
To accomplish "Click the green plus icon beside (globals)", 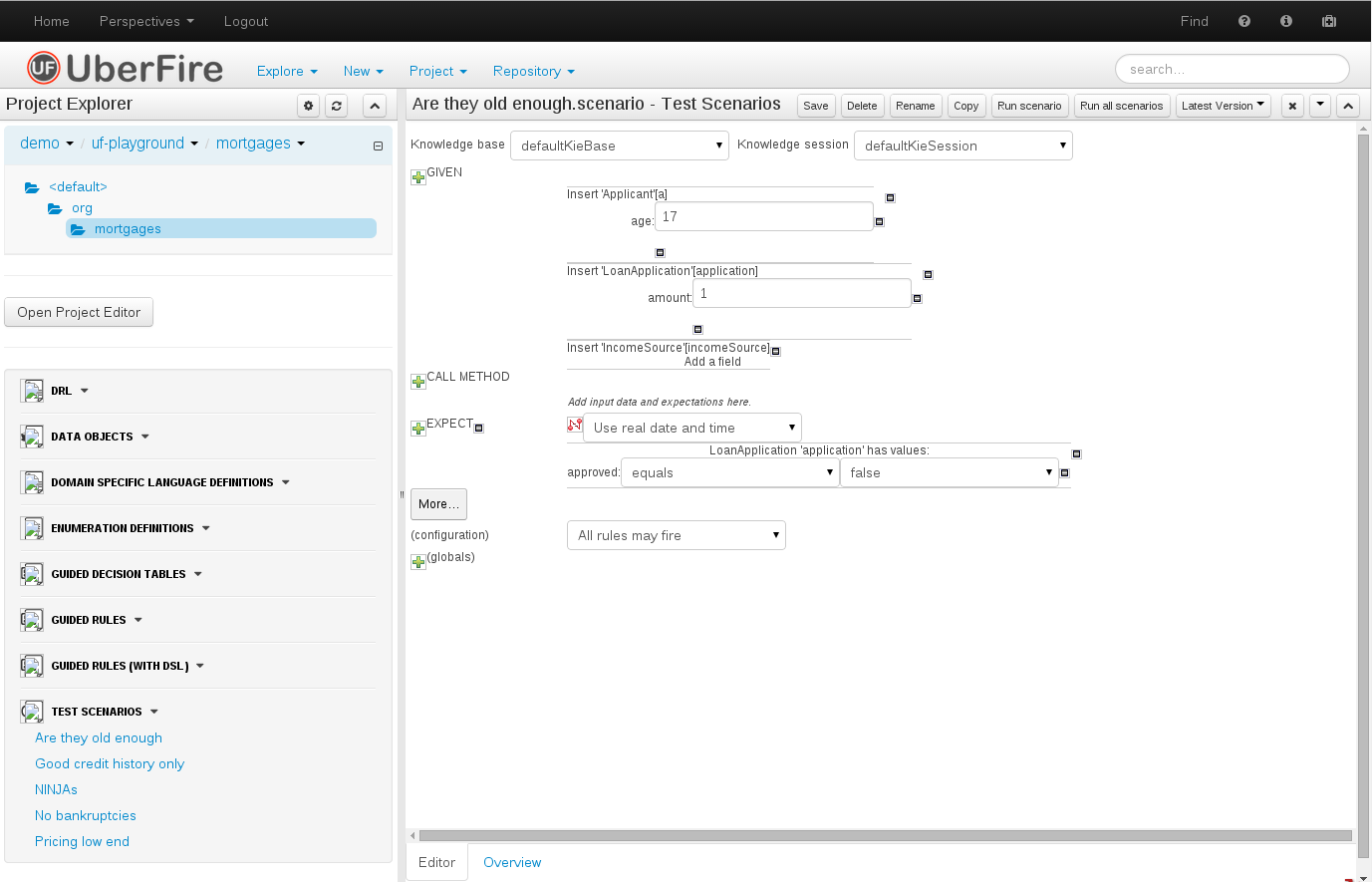I will click(418, 562).
